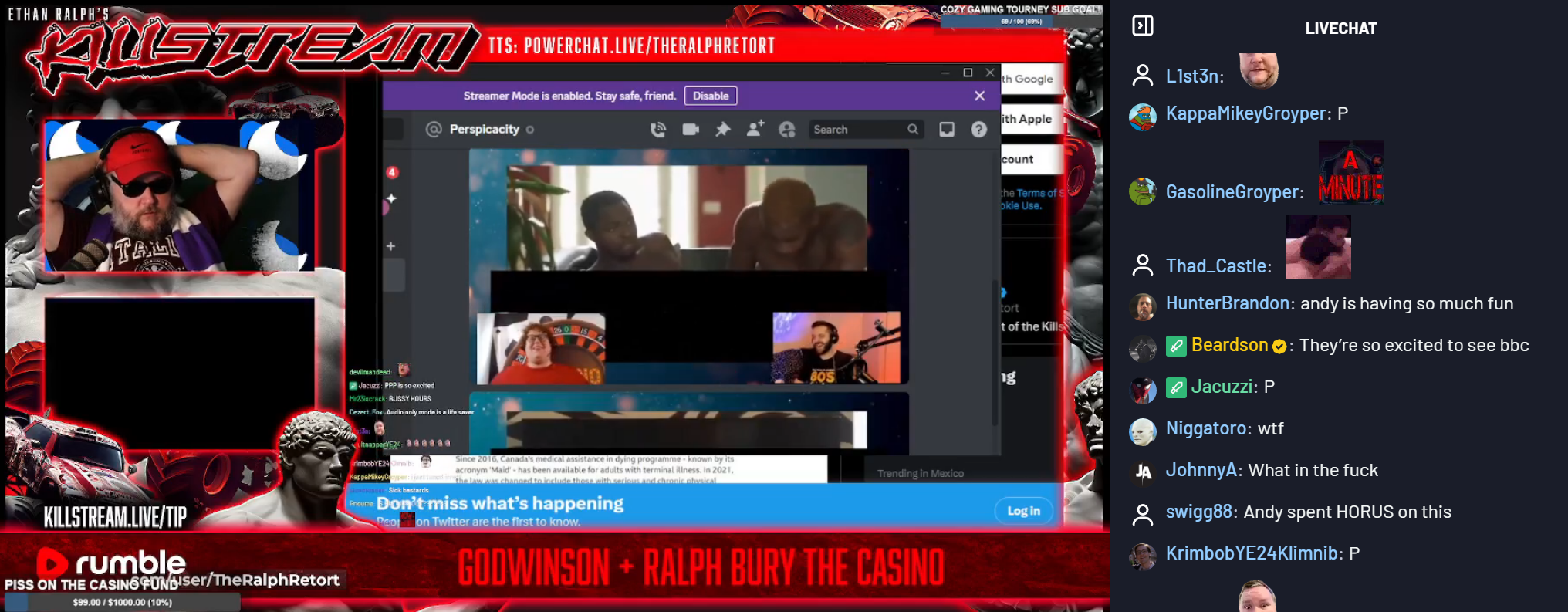Click the username HunterBrandon
This screenshot has width=1568, height=612.
click(x=1228, y=303)
